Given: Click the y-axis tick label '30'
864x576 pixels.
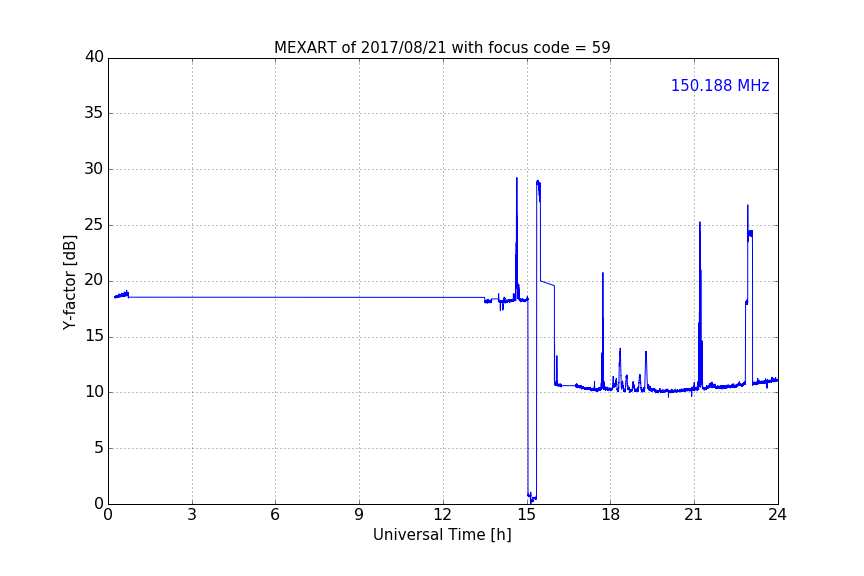Looking at the screenshot, I should (x=94, y=169).
